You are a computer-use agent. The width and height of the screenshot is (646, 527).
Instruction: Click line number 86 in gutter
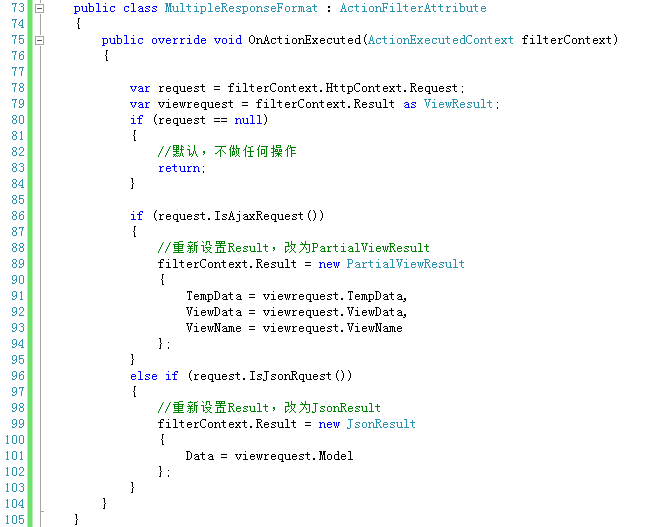click(x=18, y=216)
